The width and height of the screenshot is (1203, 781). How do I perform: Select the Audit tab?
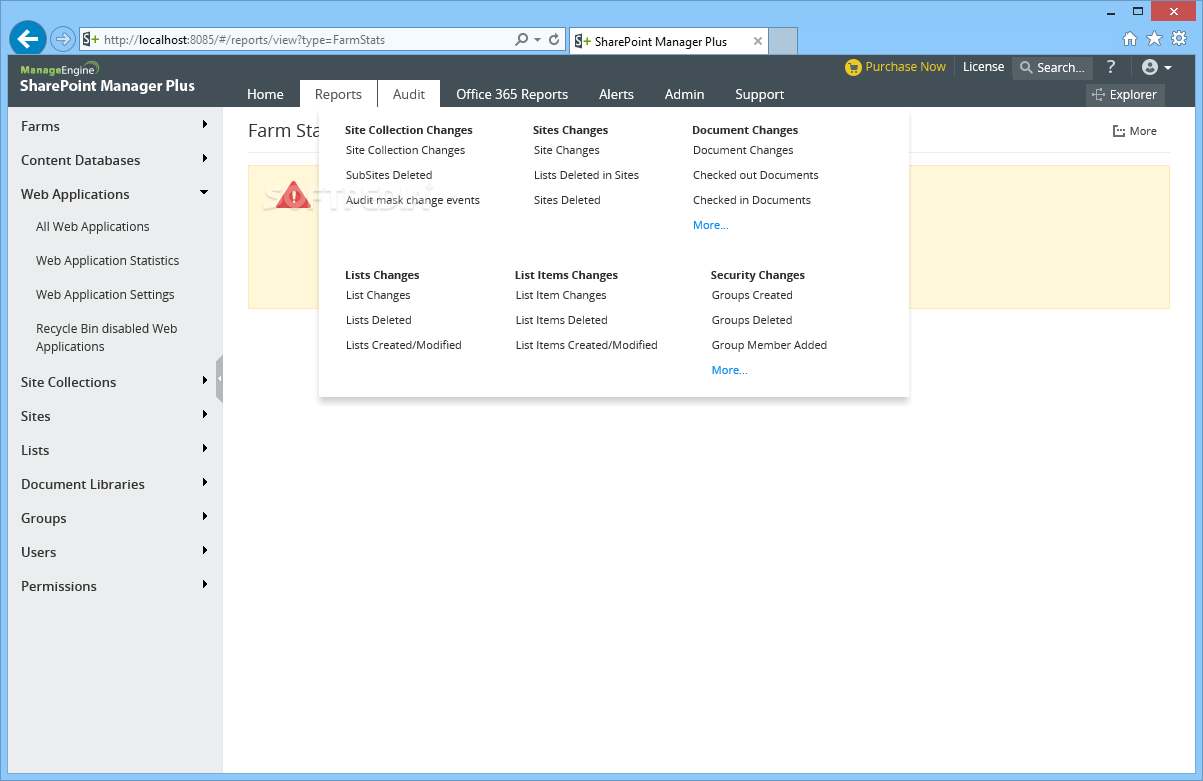[x=409, y=94]
